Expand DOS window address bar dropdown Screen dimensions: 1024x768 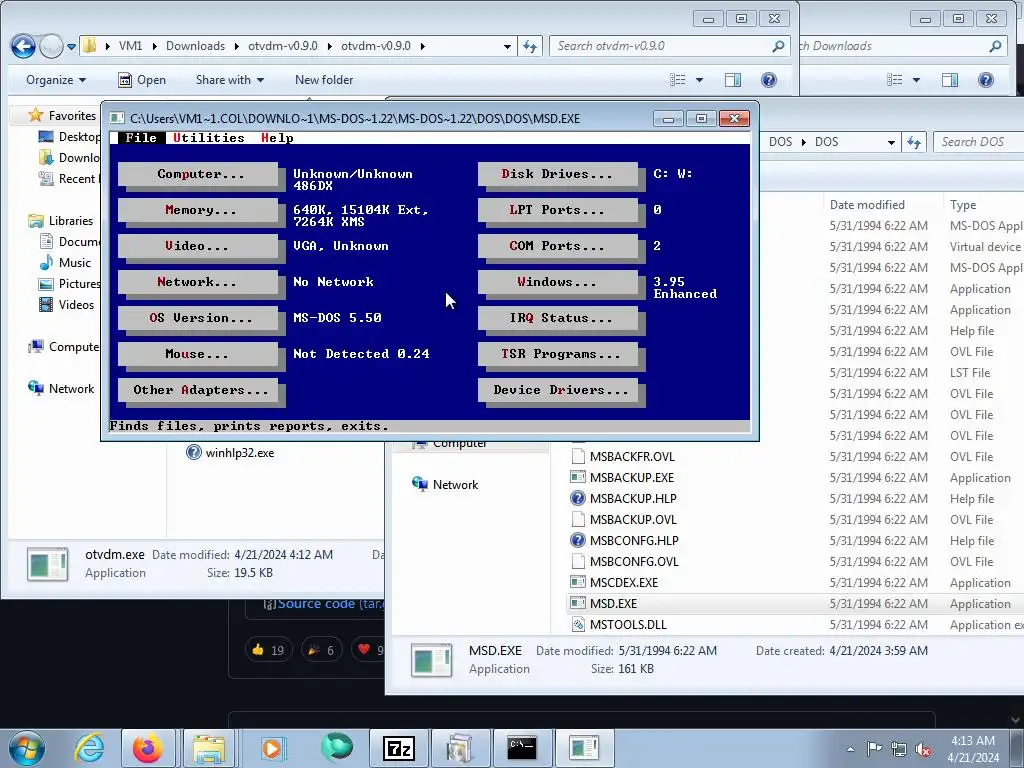[891, 142]
